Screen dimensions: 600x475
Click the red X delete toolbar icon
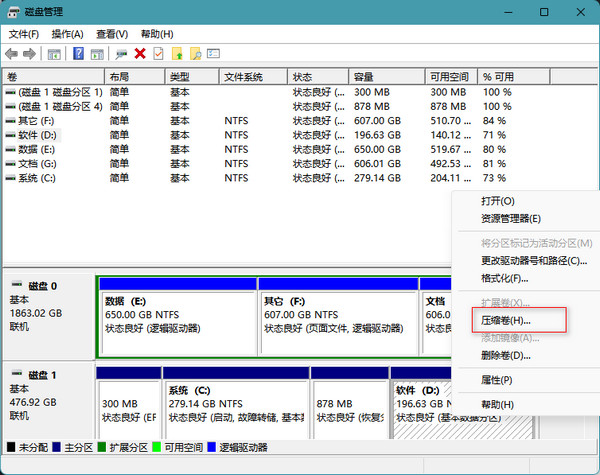[x=140, y=54]
